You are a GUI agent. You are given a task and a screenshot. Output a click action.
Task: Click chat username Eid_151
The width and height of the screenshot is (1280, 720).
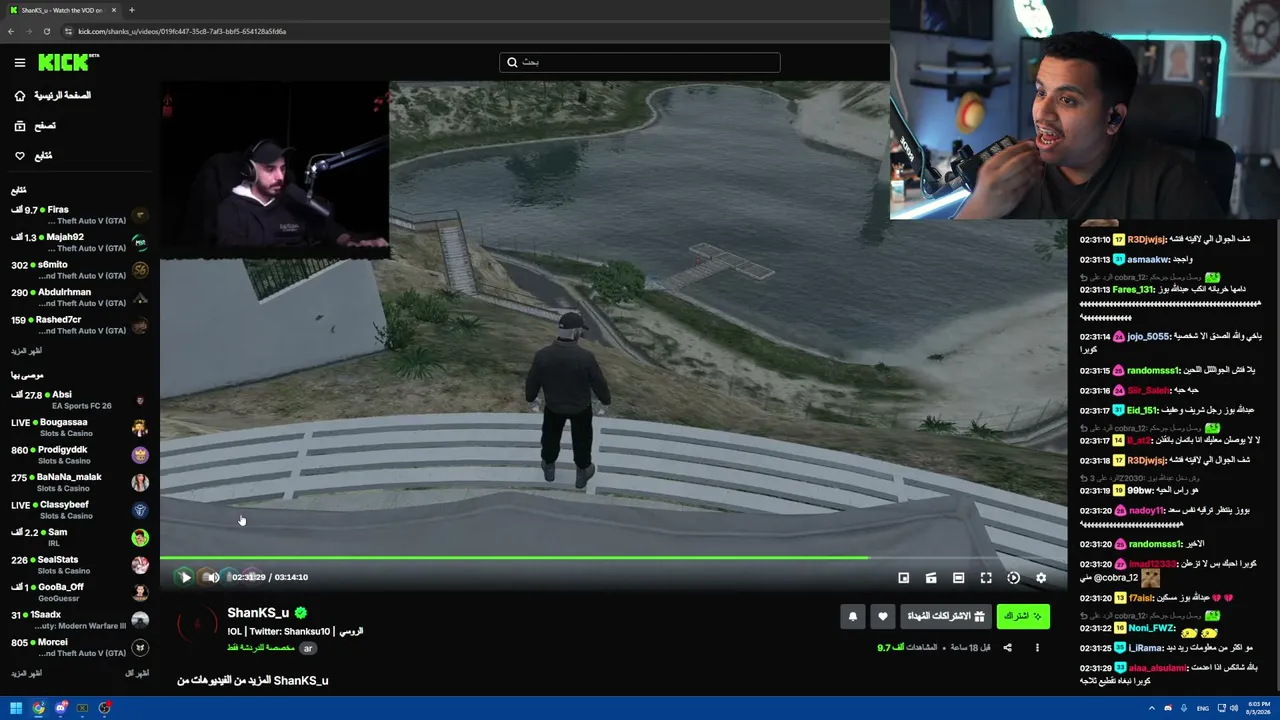[1141, 411]
